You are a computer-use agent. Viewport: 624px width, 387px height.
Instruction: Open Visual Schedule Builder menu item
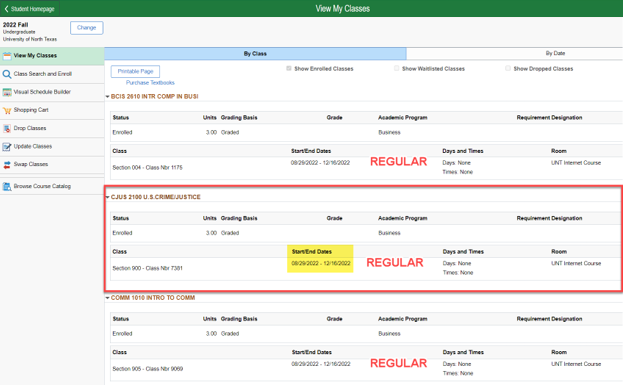52,92
